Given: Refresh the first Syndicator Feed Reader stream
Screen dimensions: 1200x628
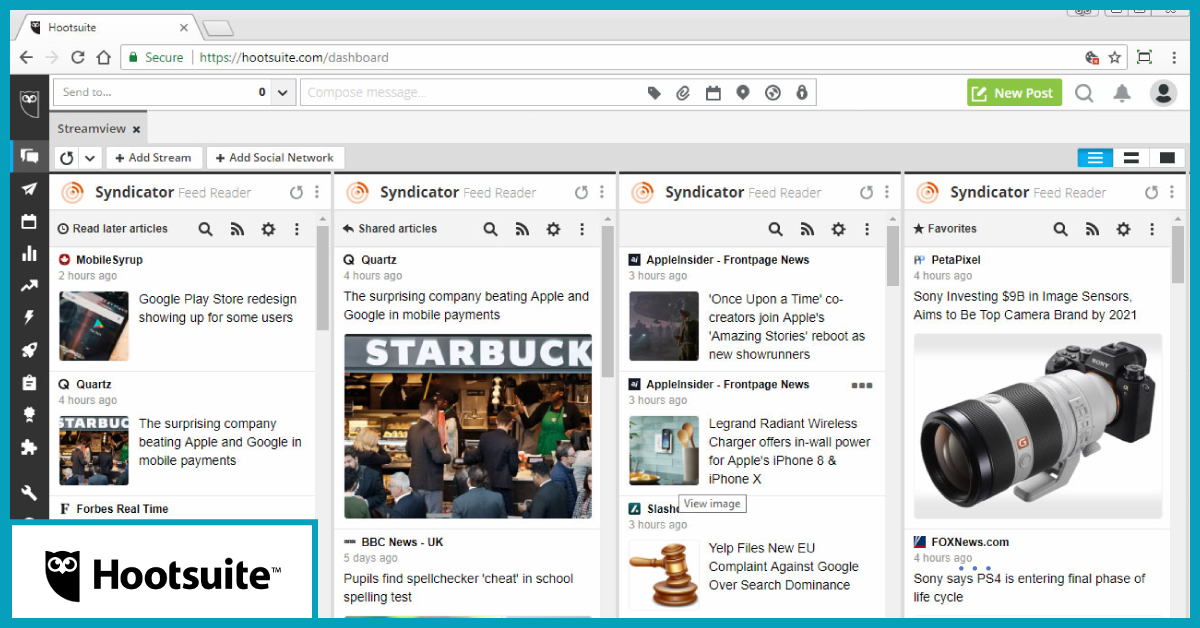Looking at the screenshot, I should (297, 191).
